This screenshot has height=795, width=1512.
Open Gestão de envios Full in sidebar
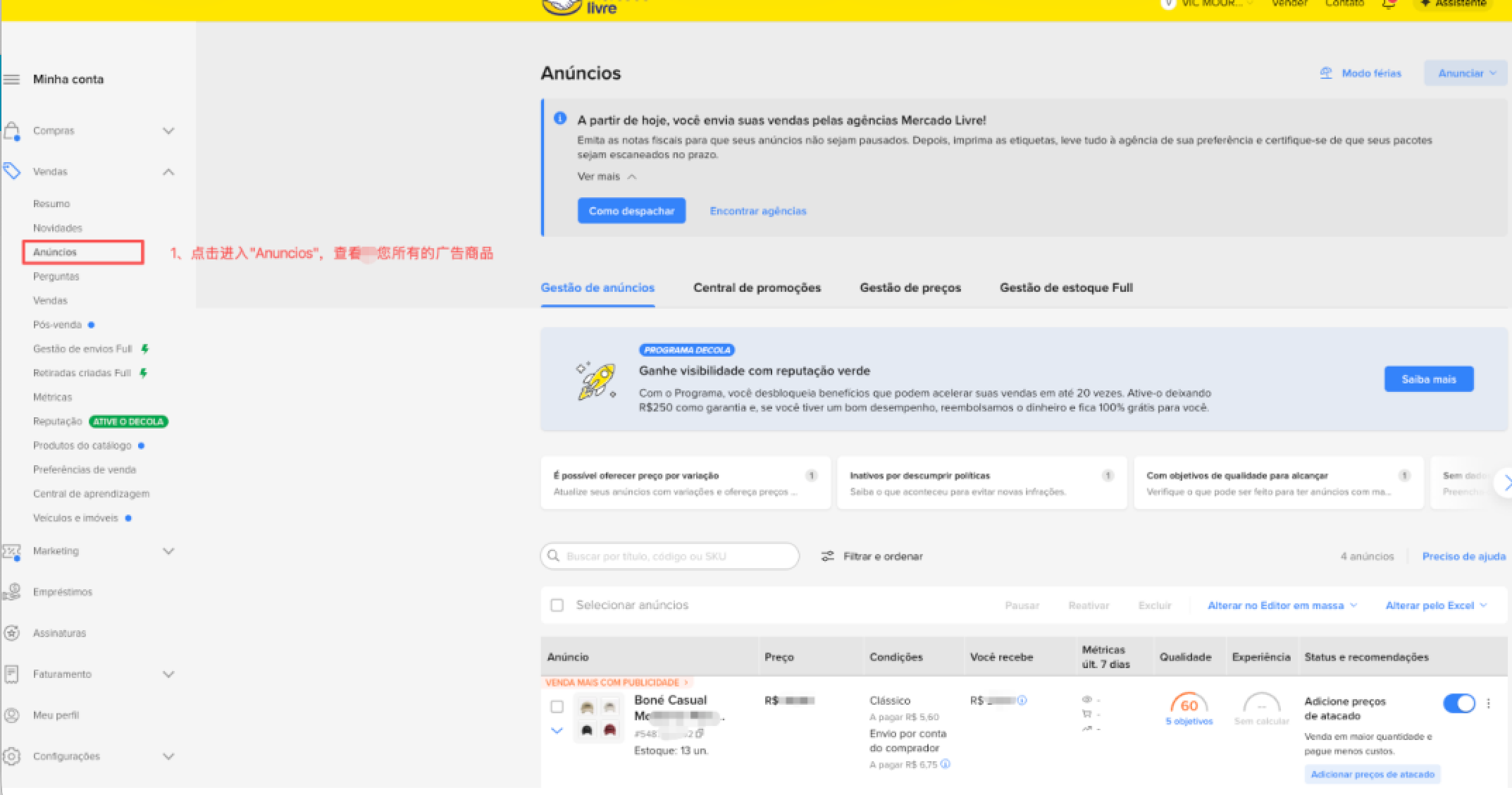82,349
